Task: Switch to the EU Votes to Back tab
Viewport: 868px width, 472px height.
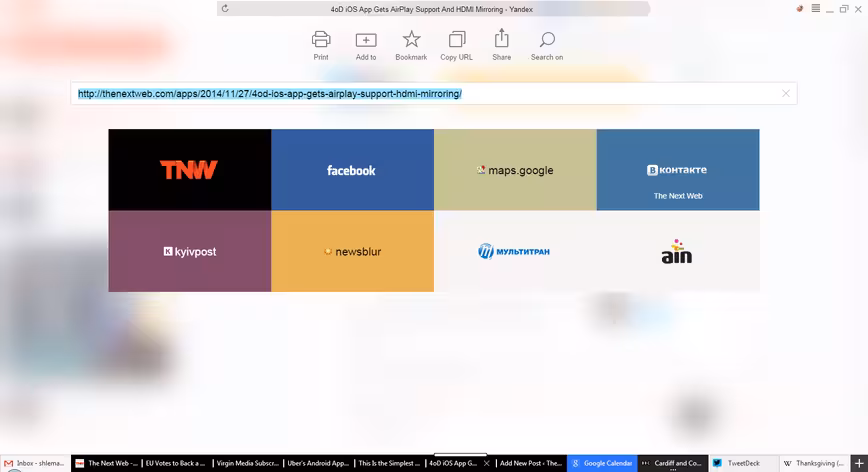Action: [177, 463]
